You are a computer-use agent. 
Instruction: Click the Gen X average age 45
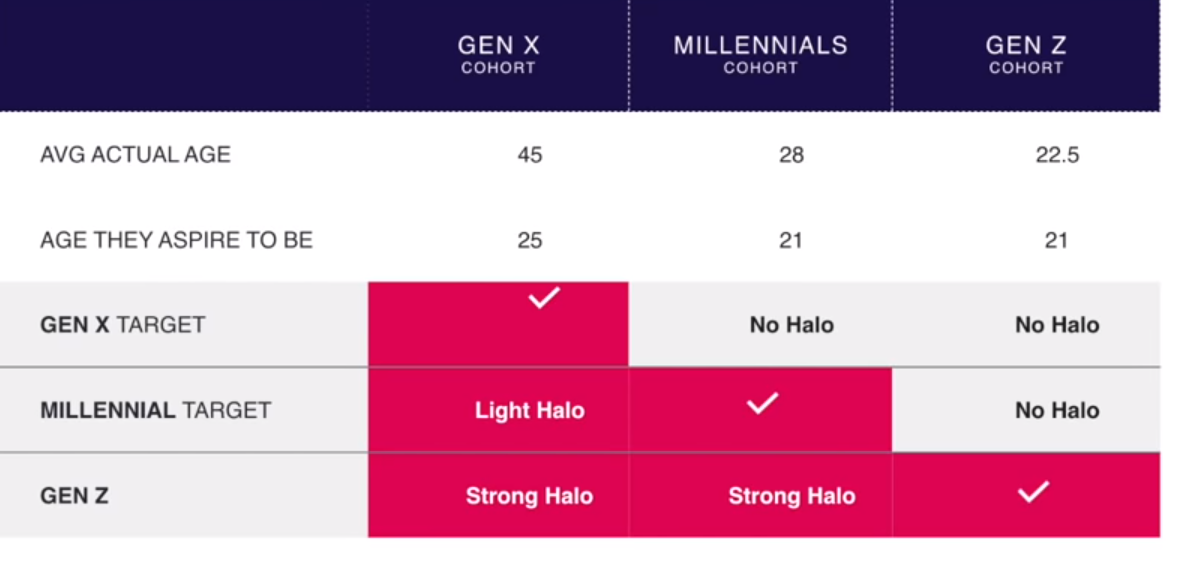pyautogui.click(x=530, y=156)
